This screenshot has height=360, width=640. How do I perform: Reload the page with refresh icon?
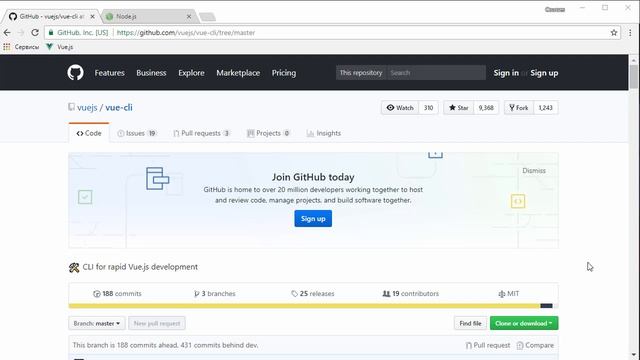35,33
